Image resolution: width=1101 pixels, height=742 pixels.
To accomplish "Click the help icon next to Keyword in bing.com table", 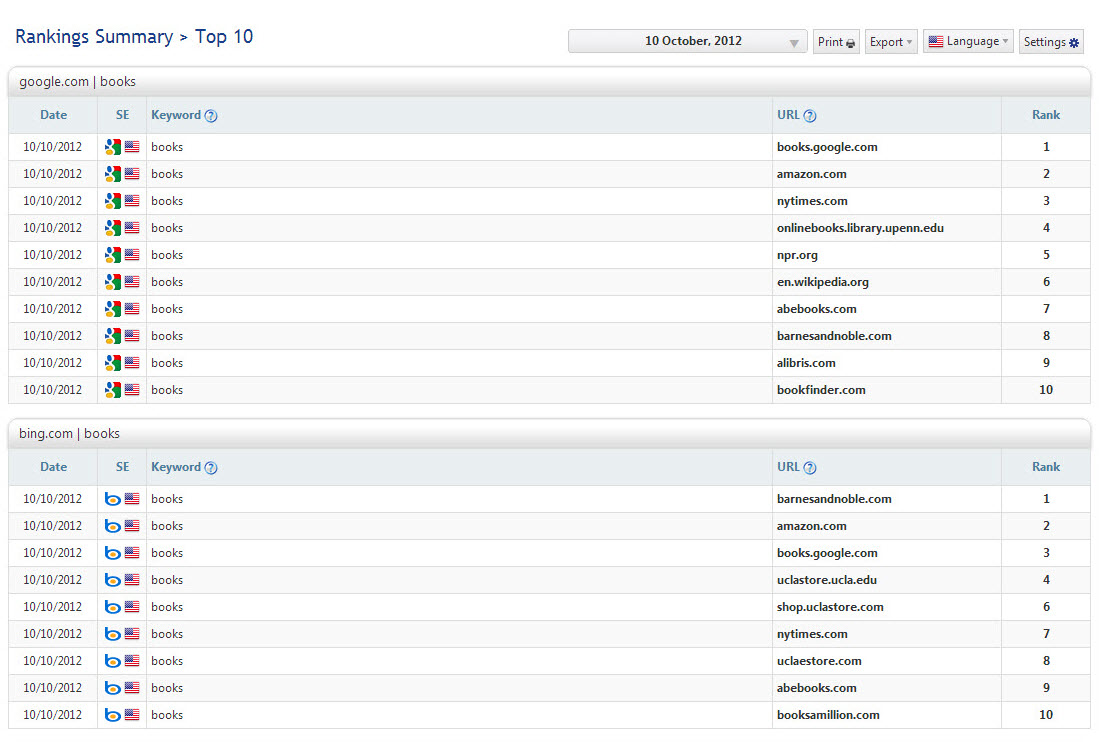I will 211,468.
